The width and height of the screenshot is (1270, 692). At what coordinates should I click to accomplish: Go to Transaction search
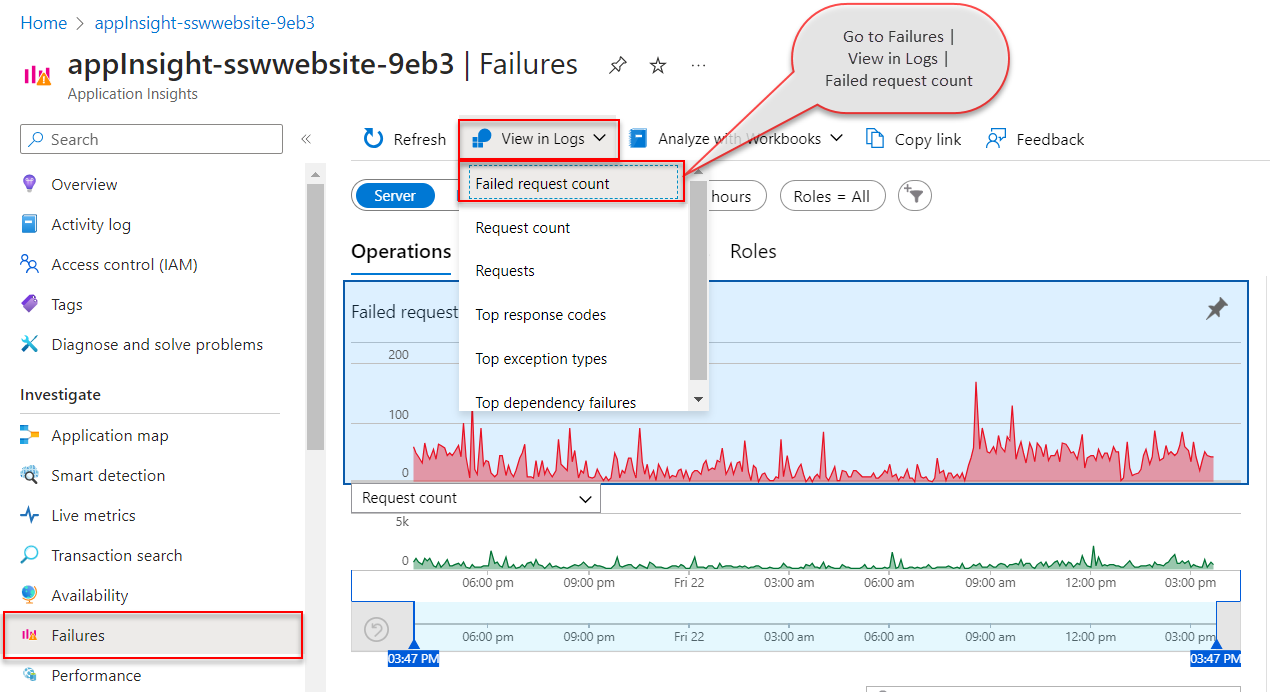pos(116,555)
